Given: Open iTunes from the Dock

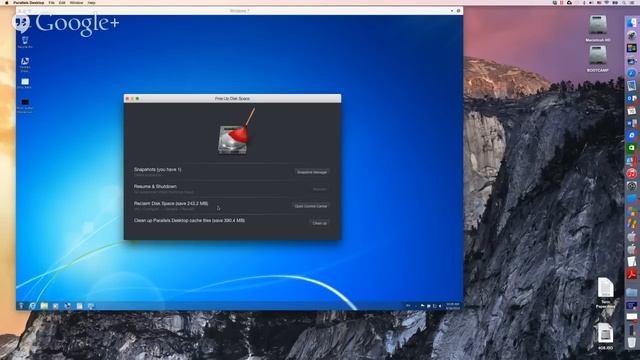Looking at the screenshot, I should click(631, 173).
